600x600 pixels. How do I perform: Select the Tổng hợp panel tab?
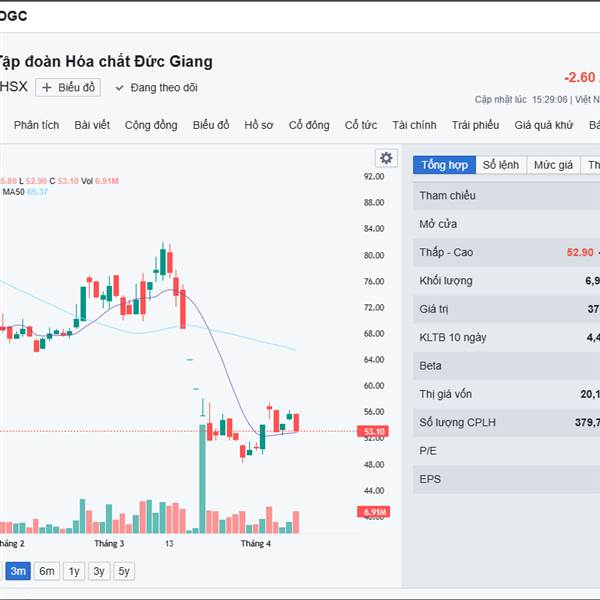[444, 164]
